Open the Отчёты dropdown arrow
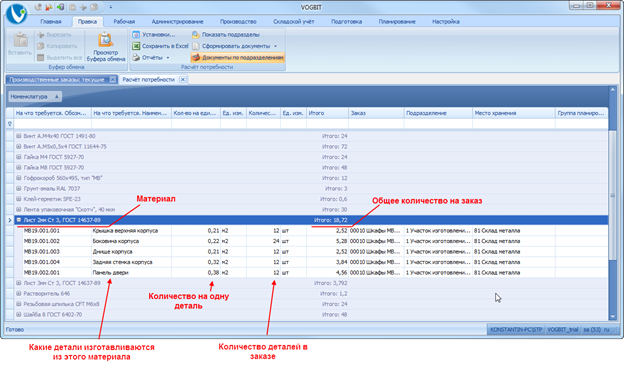This screenshot has width=624, height=367. 168,58
